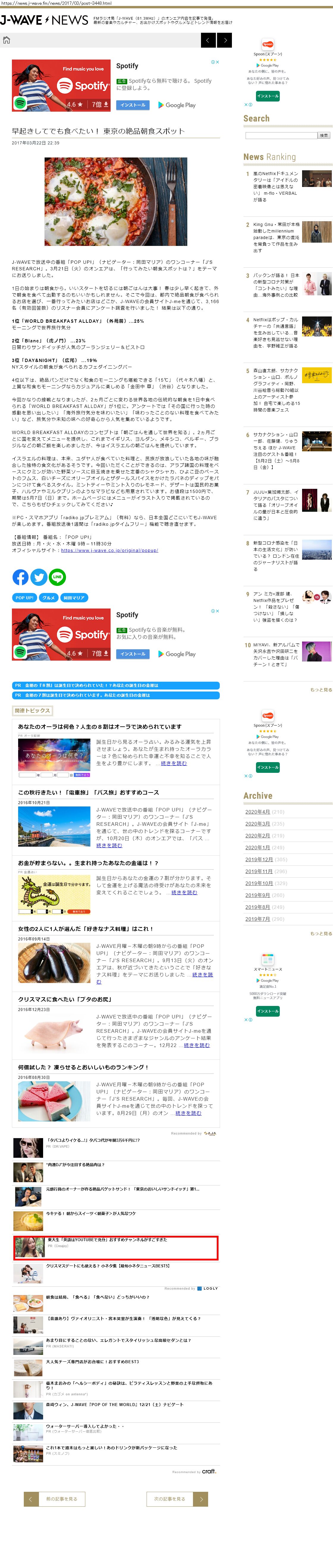Image resolution: width=333 pixels, height=1568 pixels.
Task: Go to next article with top right arrow
Action: pyautogui.click(x=225, y=40)
